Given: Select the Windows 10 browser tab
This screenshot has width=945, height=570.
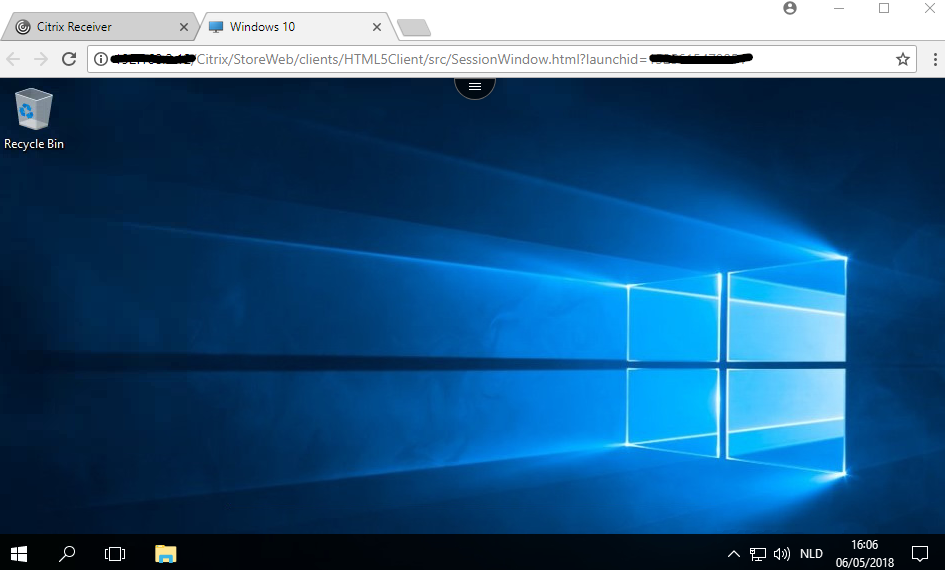Looking at the screenshot, I should click(x=297, y=27).
